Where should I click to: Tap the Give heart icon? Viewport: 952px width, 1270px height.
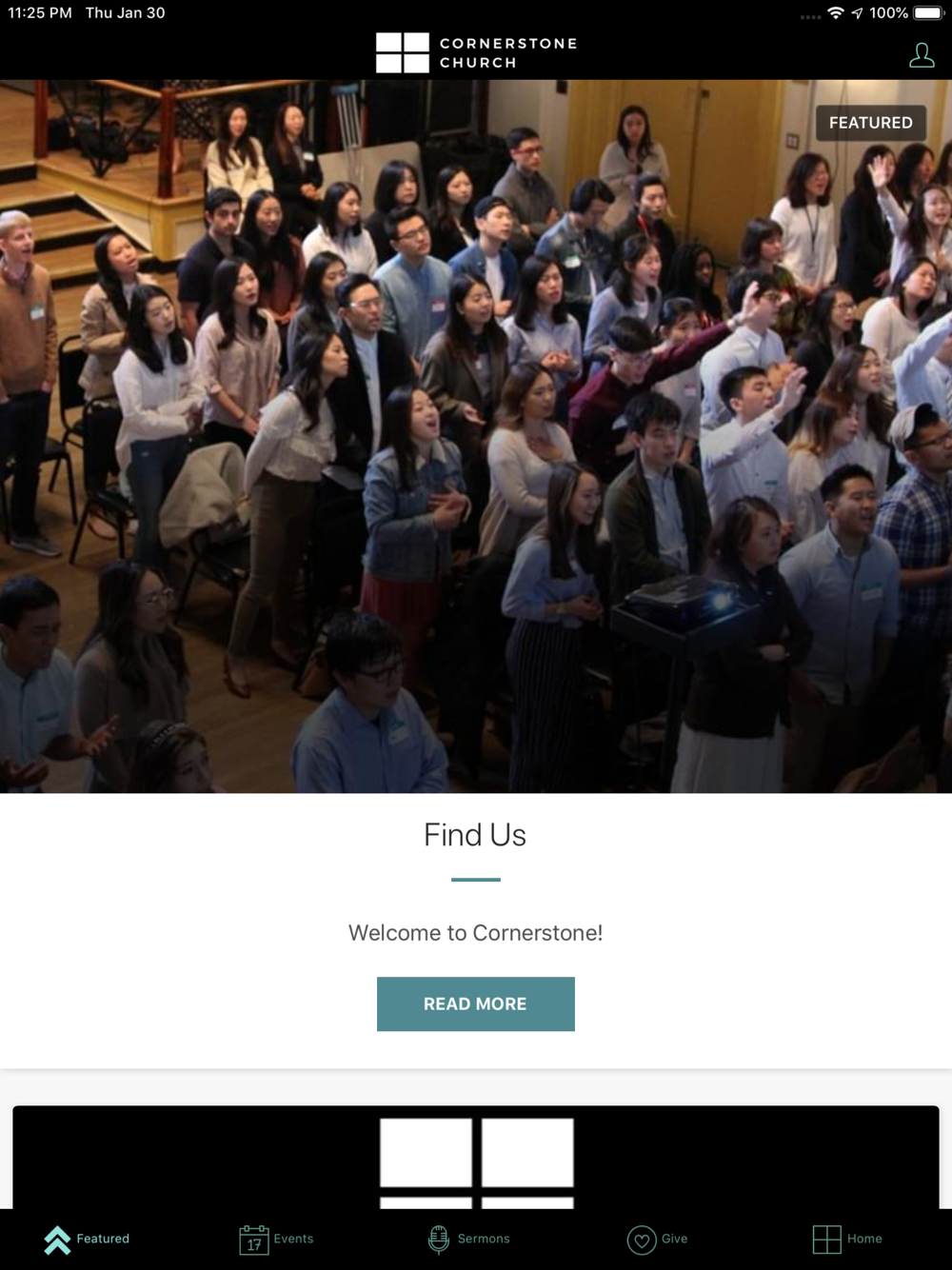click(642, 1240)
